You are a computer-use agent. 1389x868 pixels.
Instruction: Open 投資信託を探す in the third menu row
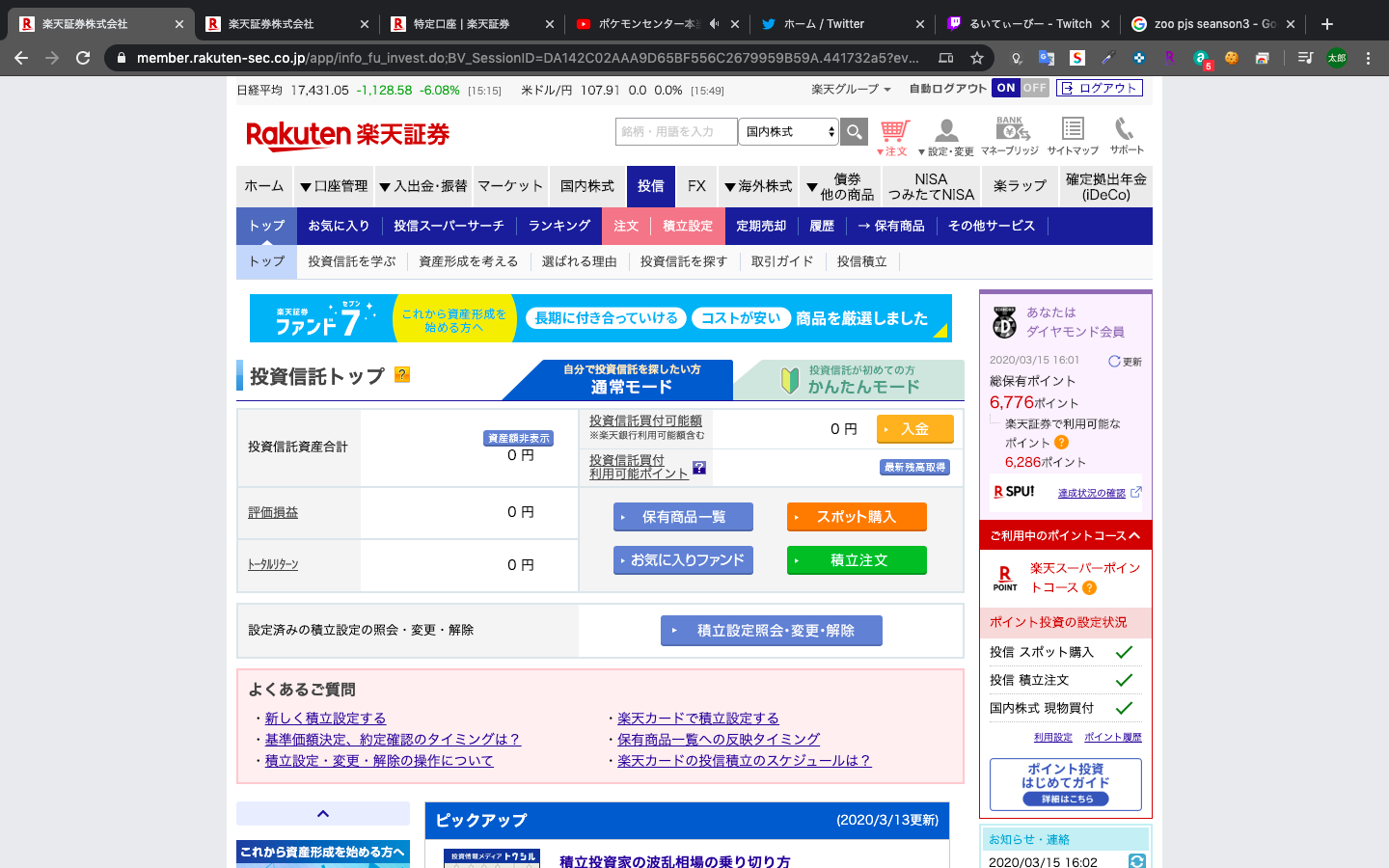coord(684,261)
